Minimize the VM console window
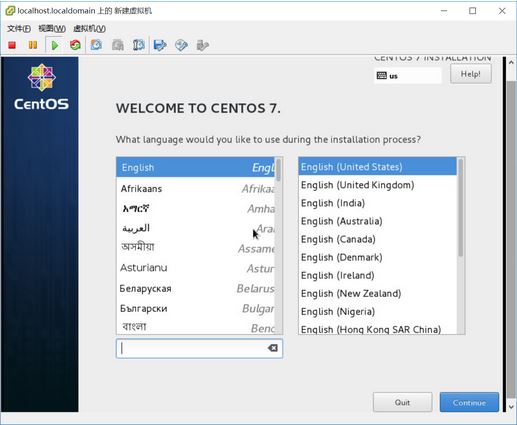Screen dimensions: 517x425 pos(444,11)
